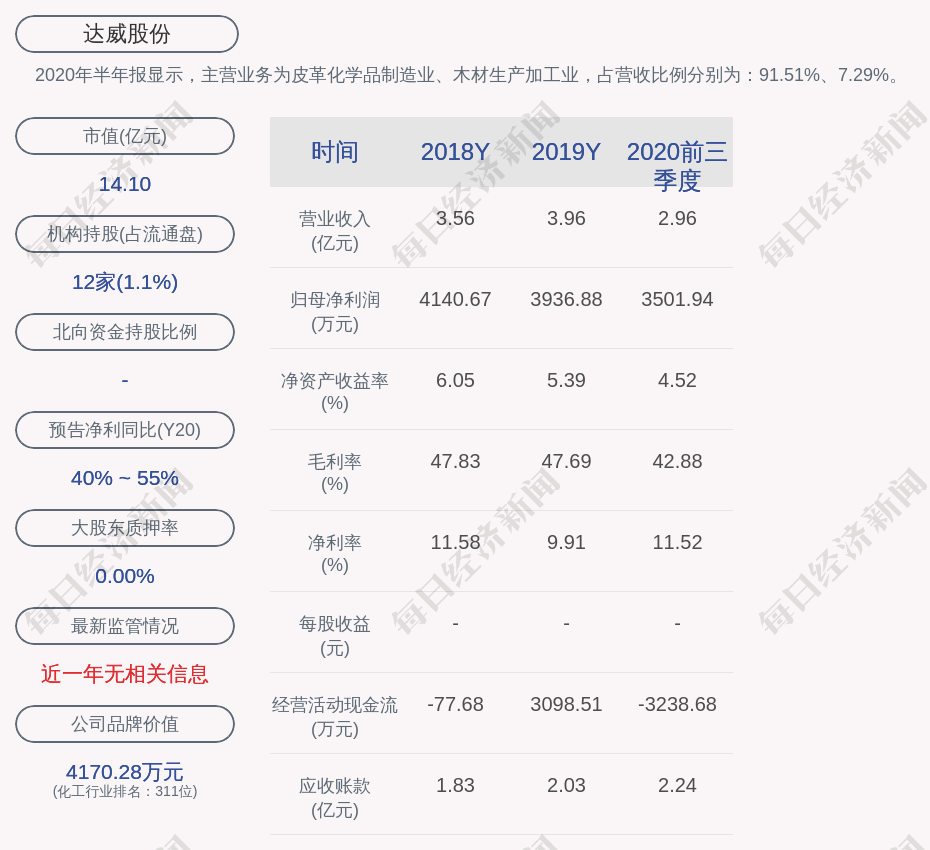Select the gross margin value 47.69

566,461
